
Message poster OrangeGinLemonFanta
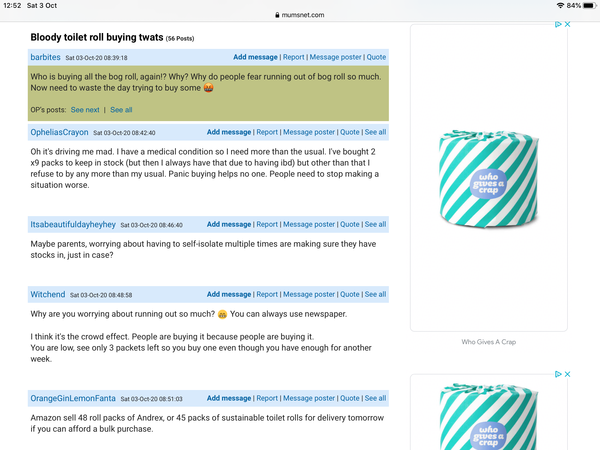pos(309,398)
